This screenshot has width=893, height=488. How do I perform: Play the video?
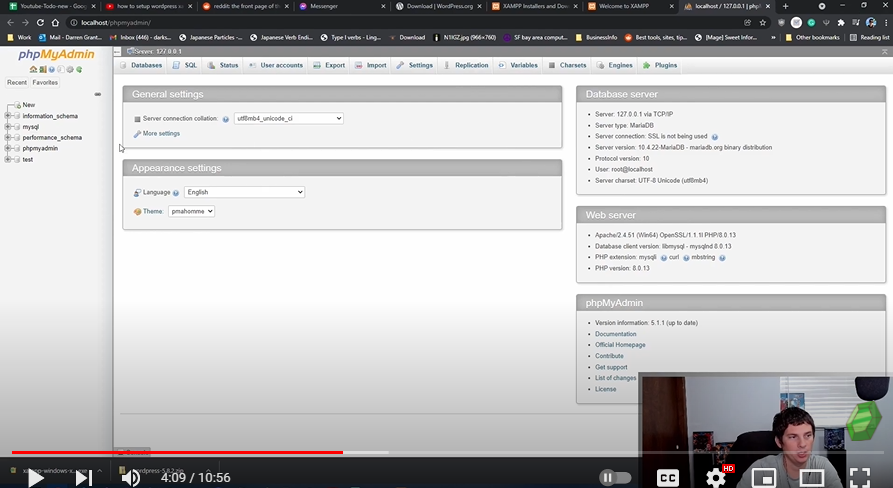tap(36, 477)
